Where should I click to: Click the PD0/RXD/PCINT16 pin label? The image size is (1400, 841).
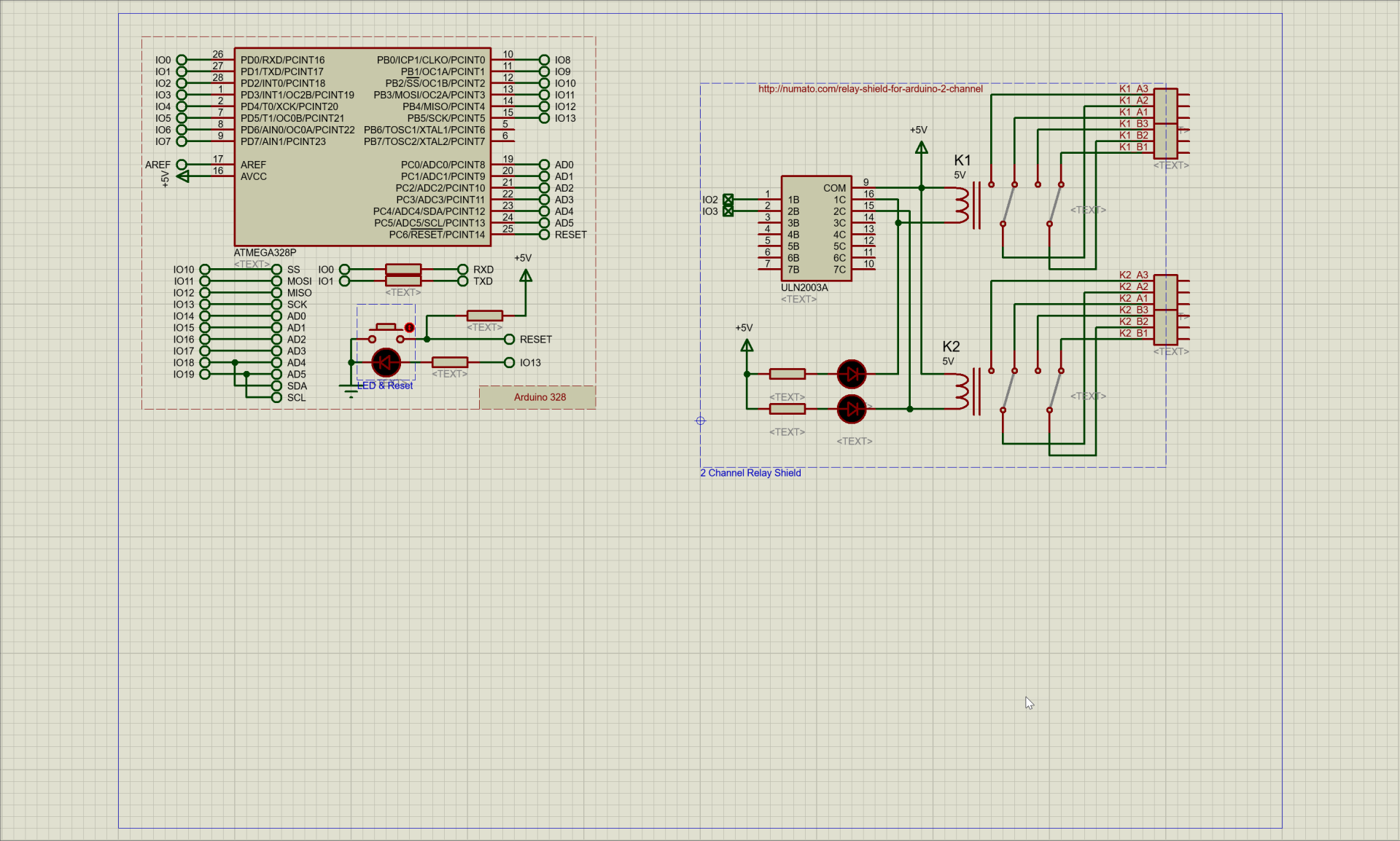point(282,60)
